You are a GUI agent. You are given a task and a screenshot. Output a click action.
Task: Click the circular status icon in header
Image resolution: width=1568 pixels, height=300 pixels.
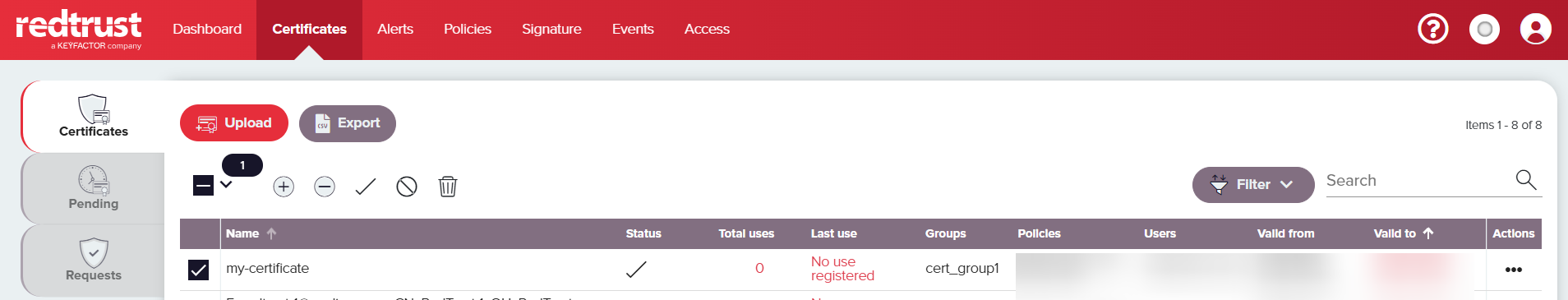tap(1484, 30)
